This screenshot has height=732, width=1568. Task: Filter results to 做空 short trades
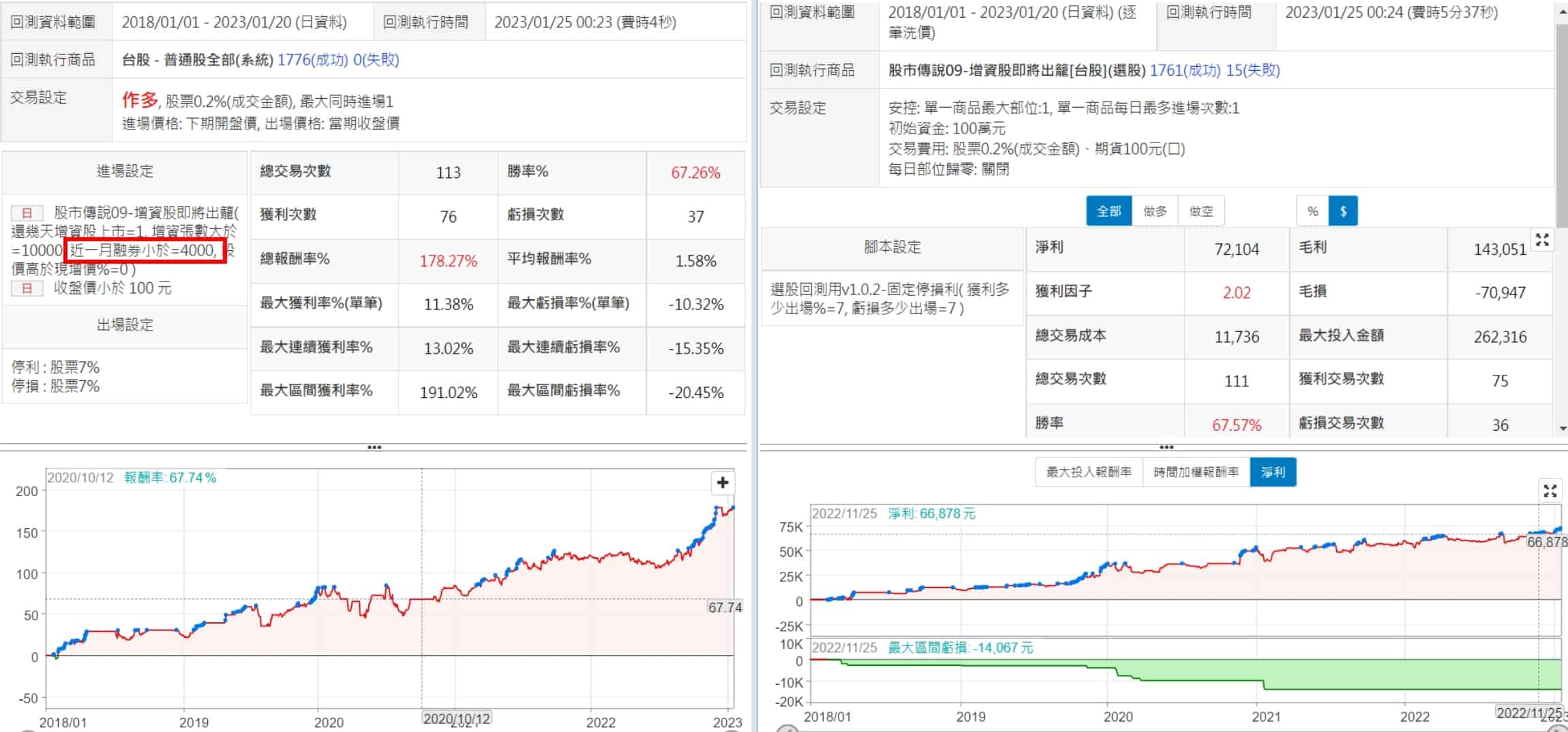1201,211
